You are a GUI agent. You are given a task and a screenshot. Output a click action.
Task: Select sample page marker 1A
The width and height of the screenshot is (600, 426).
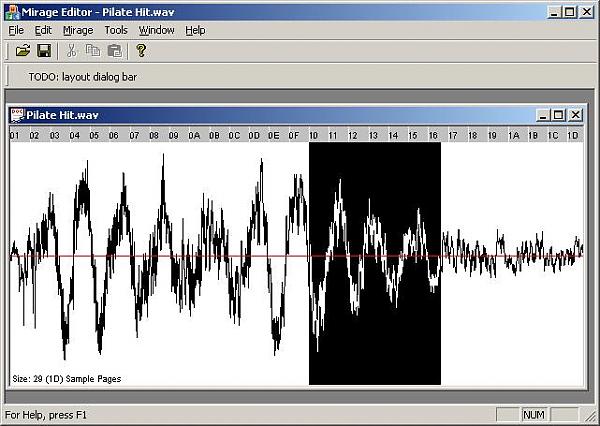point(514,135)
